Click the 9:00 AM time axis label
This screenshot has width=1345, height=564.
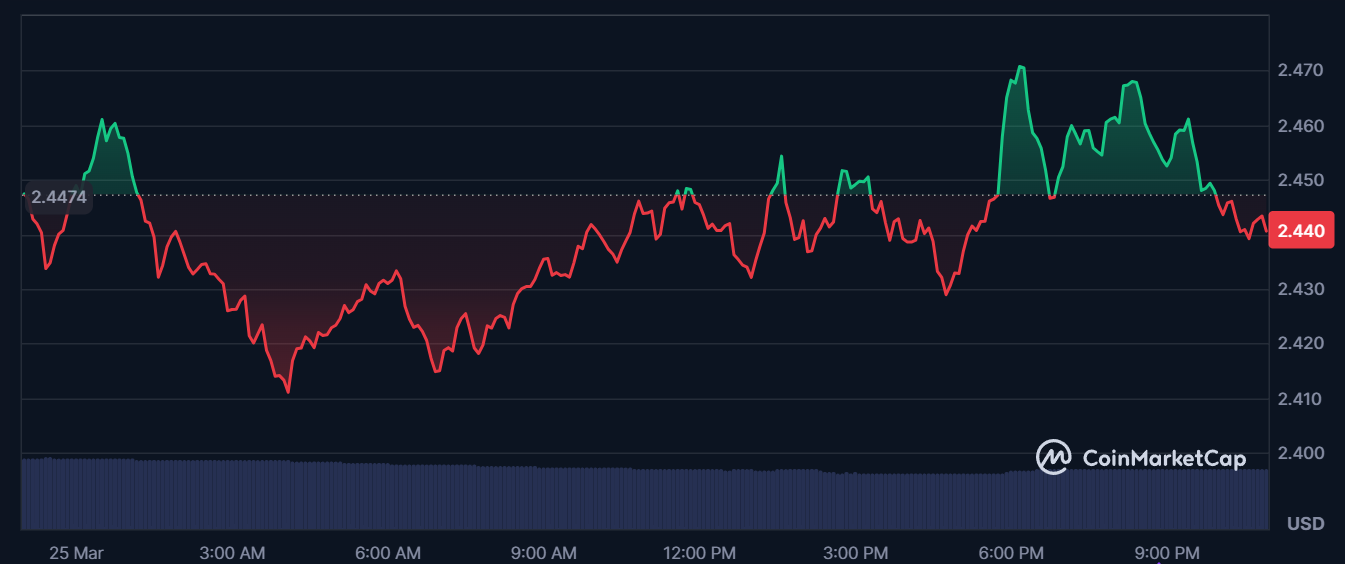545,552
